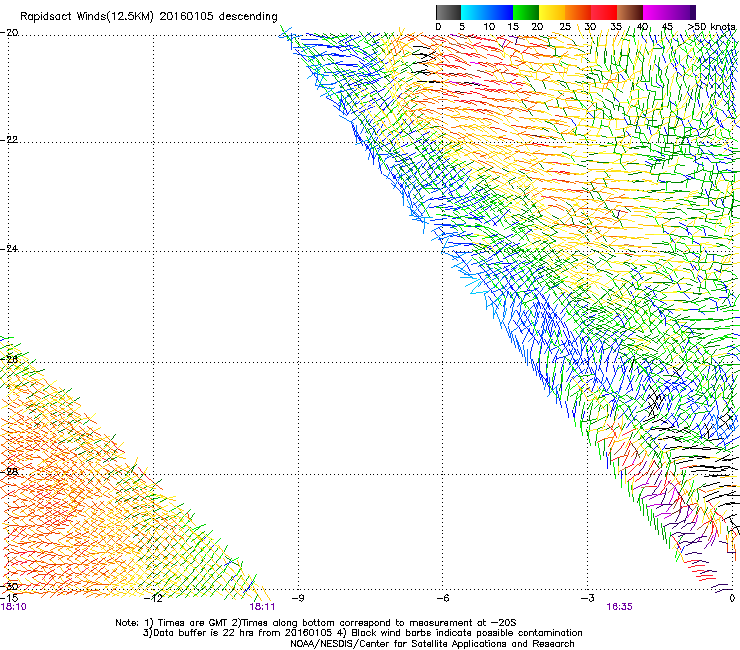Click the -12 longitude axis label
This screenshot has width=740, height=650.
coord(153,598)
